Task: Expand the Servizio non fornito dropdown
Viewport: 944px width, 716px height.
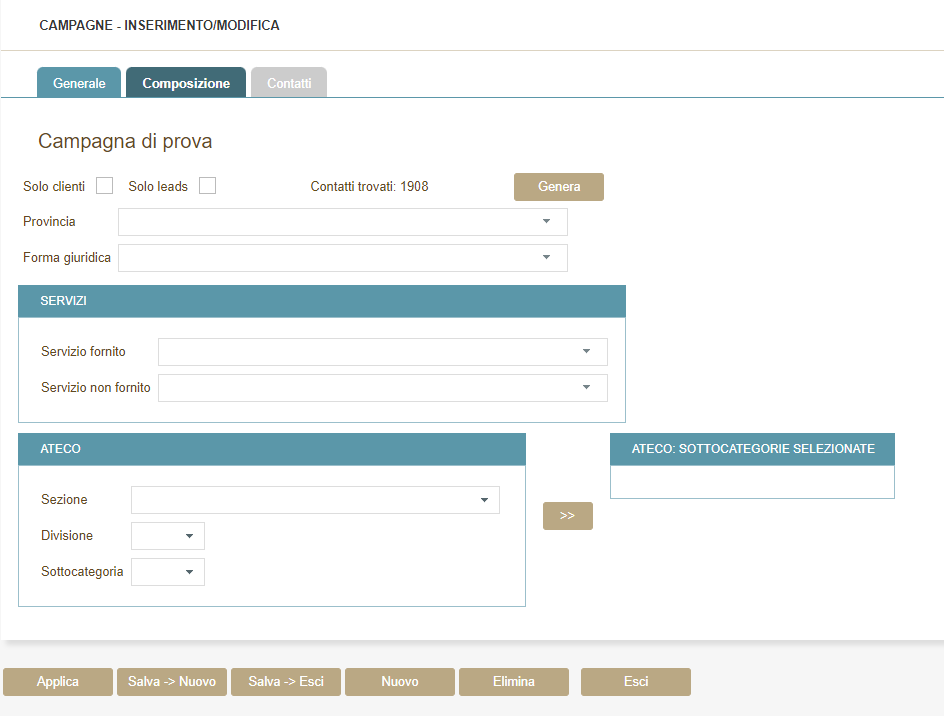Action: tap(382, 388)
